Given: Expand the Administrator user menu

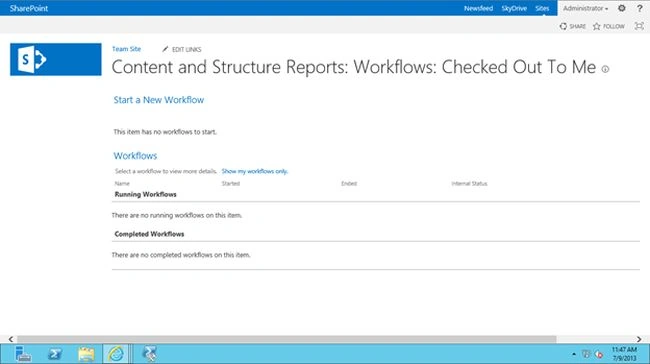Looking at the screenshot, I should (585, 8).
